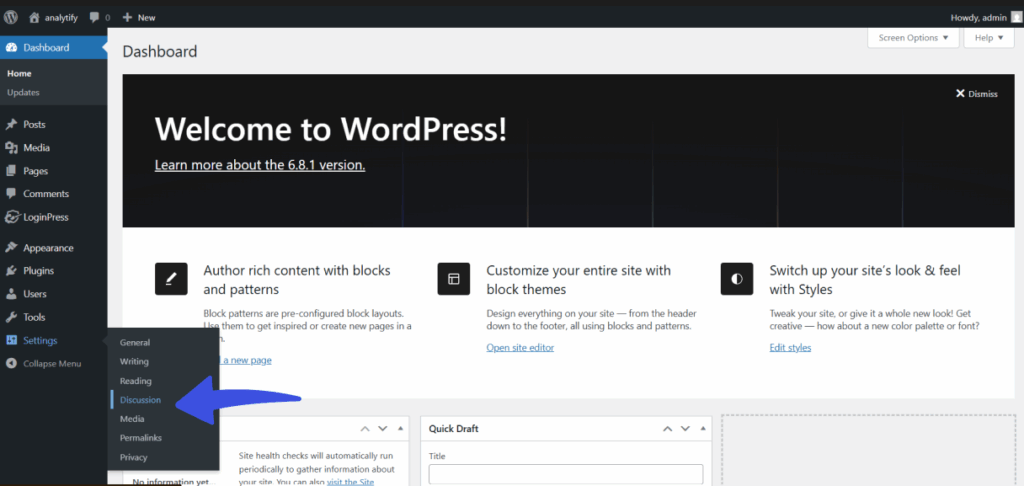Move Quick Draft widget up

(667, 429)
